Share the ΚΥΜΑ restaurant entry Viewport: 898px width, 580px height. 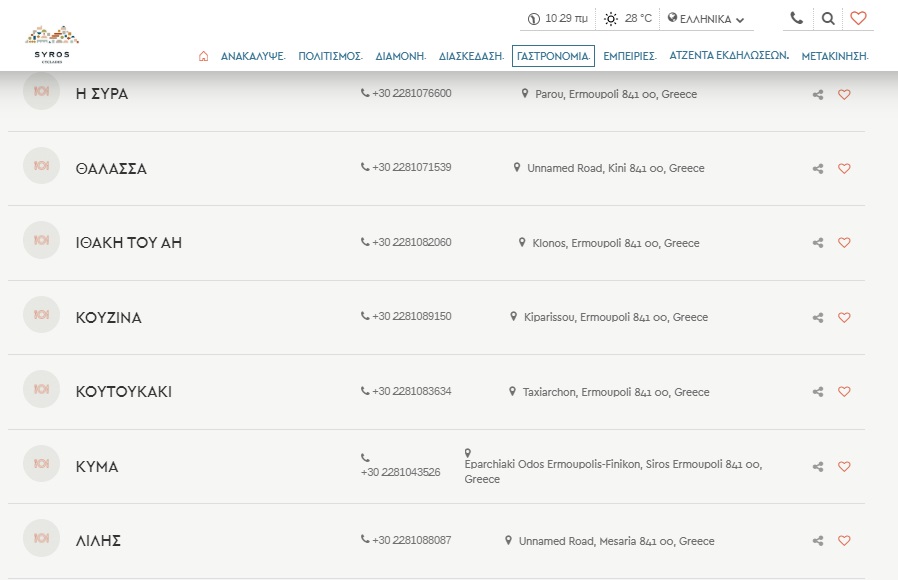(x=818, y=467)
